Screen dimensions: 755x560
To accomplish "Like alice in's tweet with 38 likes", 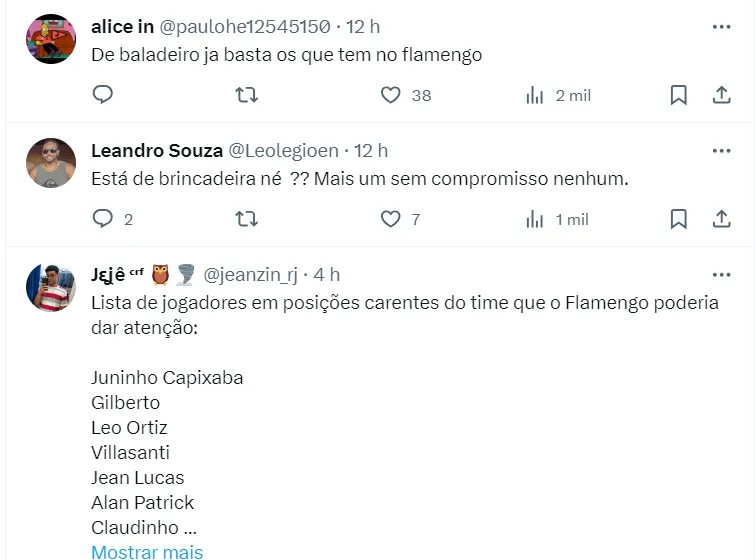I will coord(391,95).
